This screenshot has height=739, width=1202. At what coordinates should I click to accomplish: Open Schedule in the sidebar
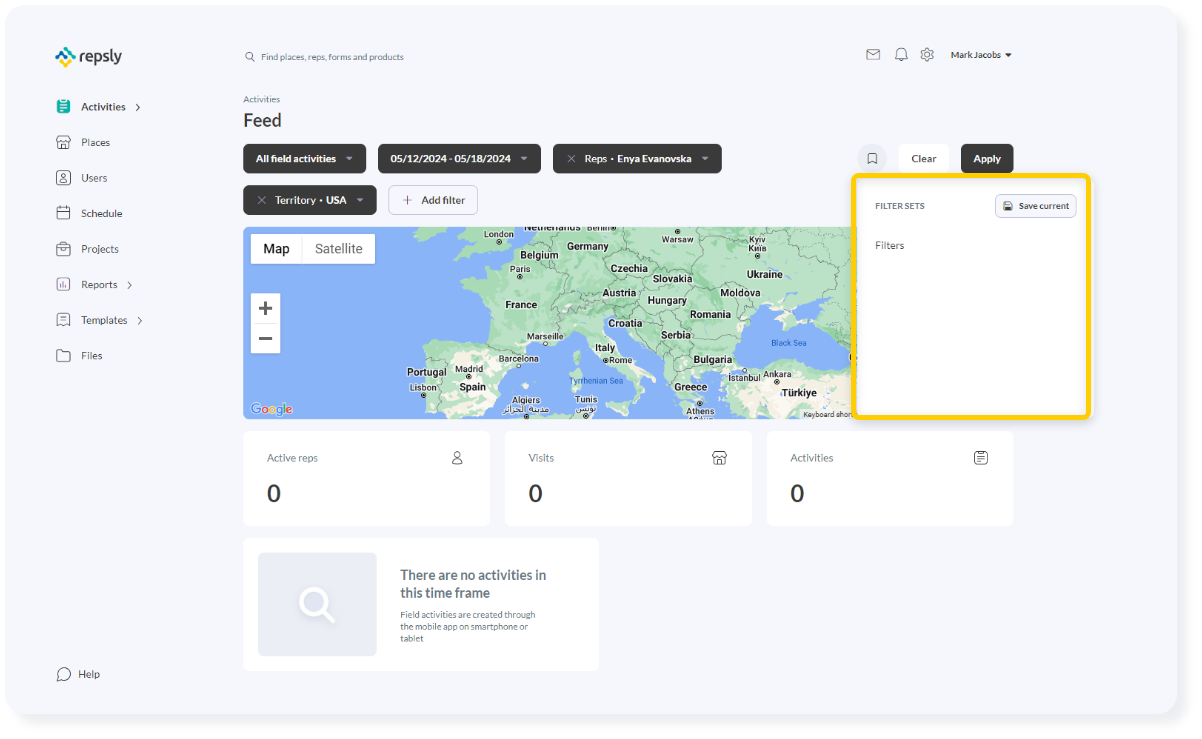101,214
